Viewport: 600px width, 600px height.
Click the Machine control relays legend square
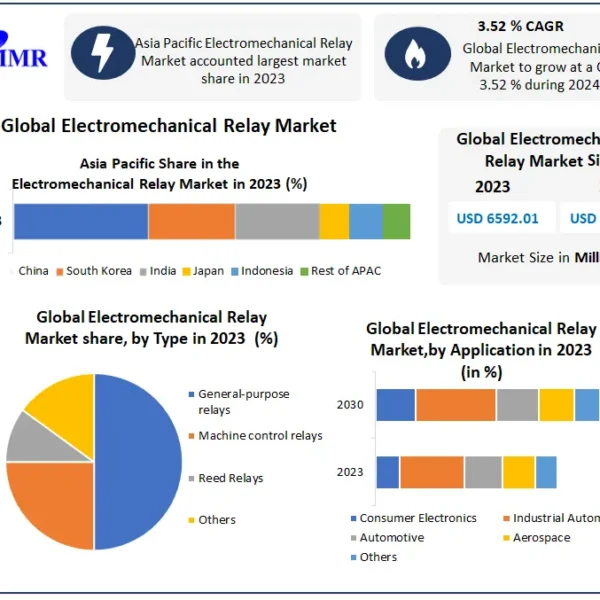tap(192, 436)
